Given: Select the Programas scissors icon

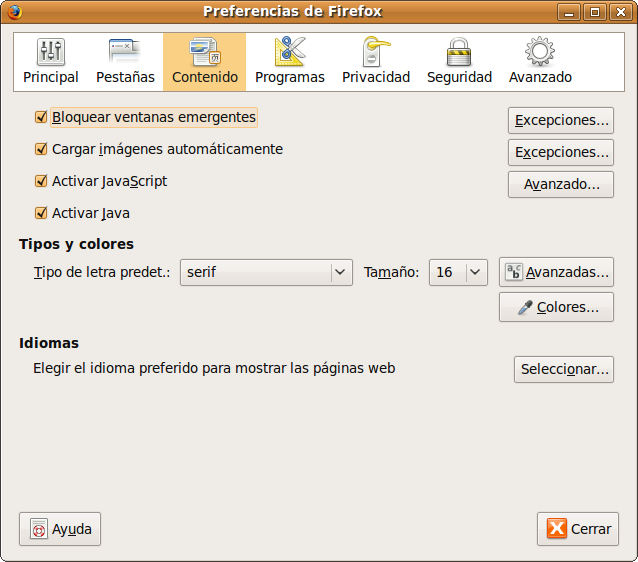Looking at the screenshot, I should 289,52.
